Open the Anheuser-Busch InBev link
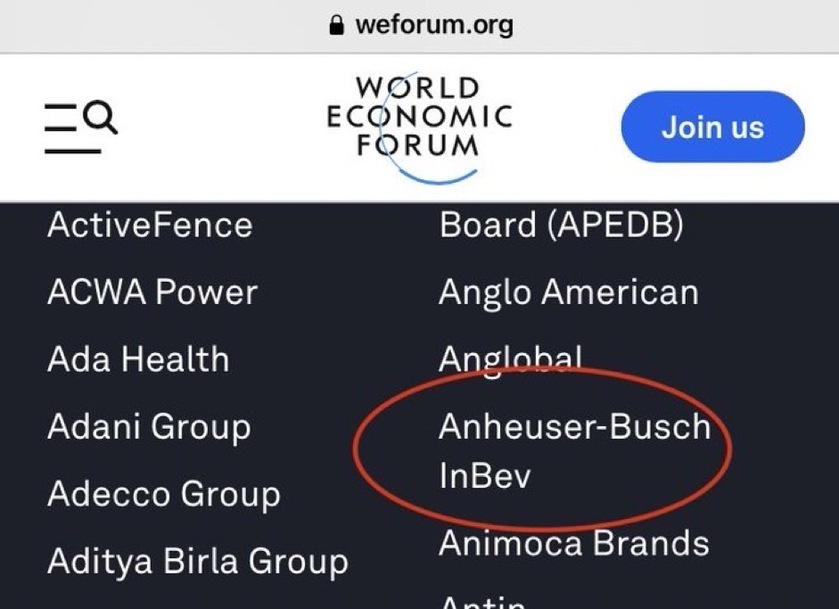Viewport: 839px width, 609px height. point(575,451)
